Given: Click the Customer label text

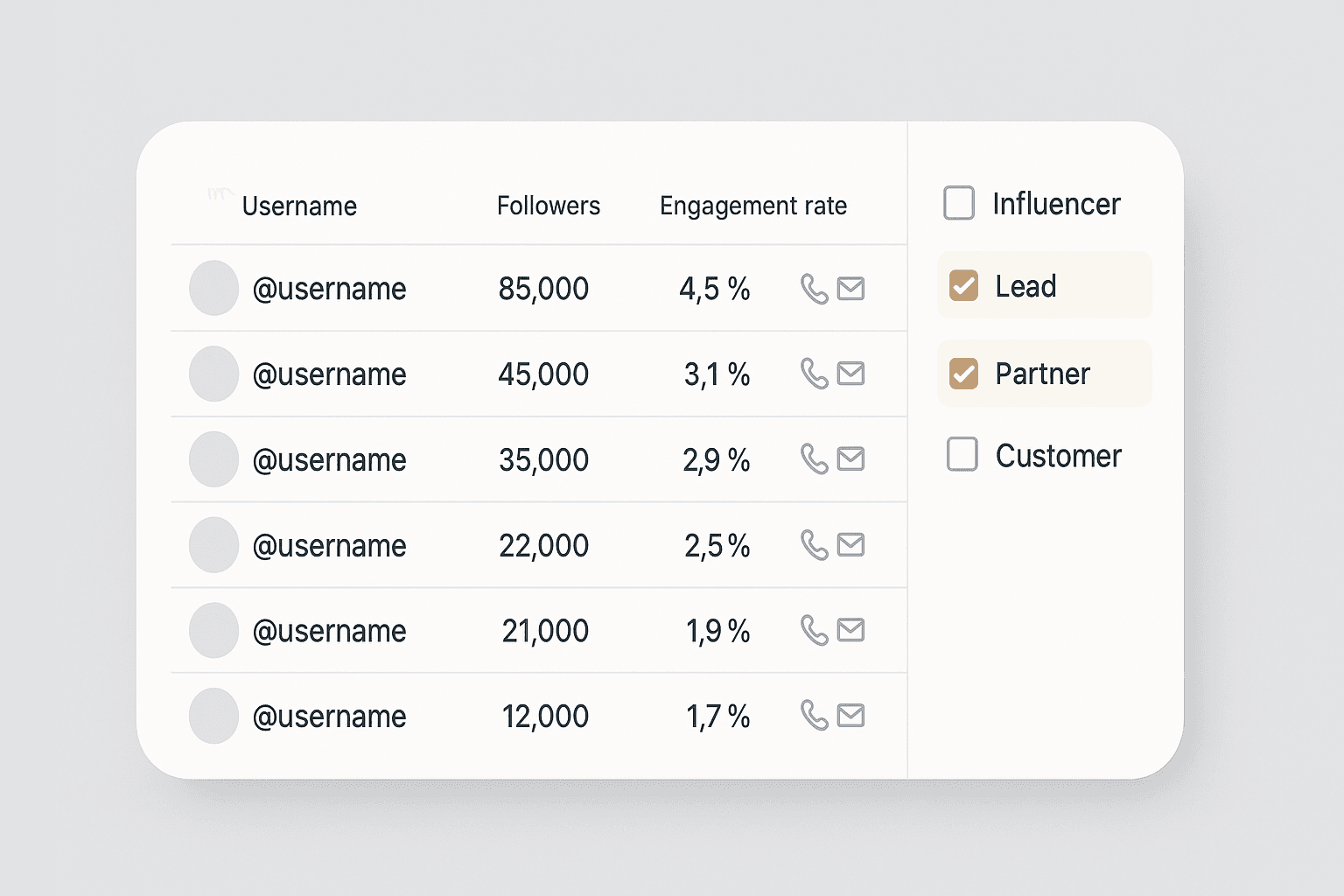Looking at the screenshot, I should coord(1058,456).
